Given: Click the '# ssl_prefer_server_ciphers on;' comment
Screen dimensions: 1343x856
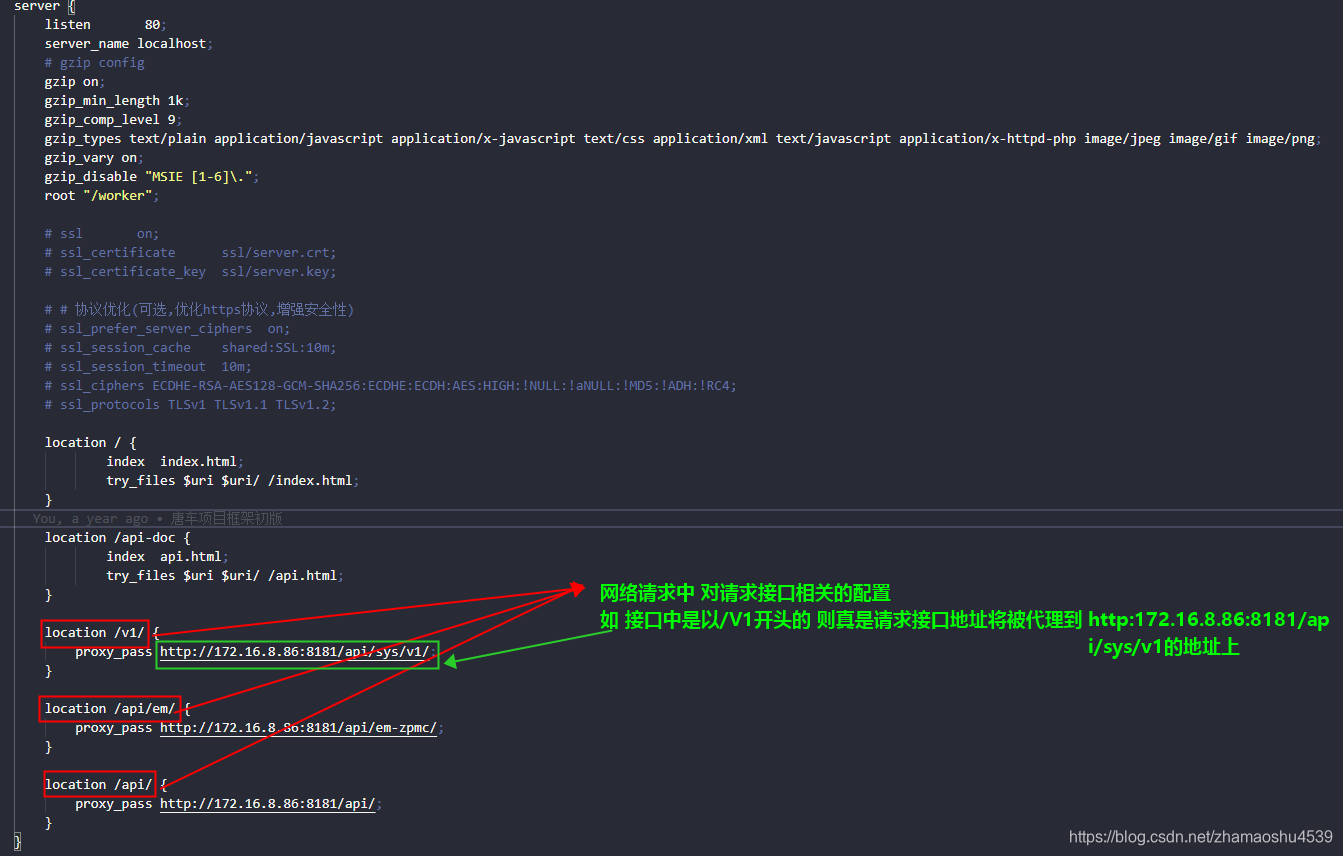Looking at the screenshot, I should point(167,328).
